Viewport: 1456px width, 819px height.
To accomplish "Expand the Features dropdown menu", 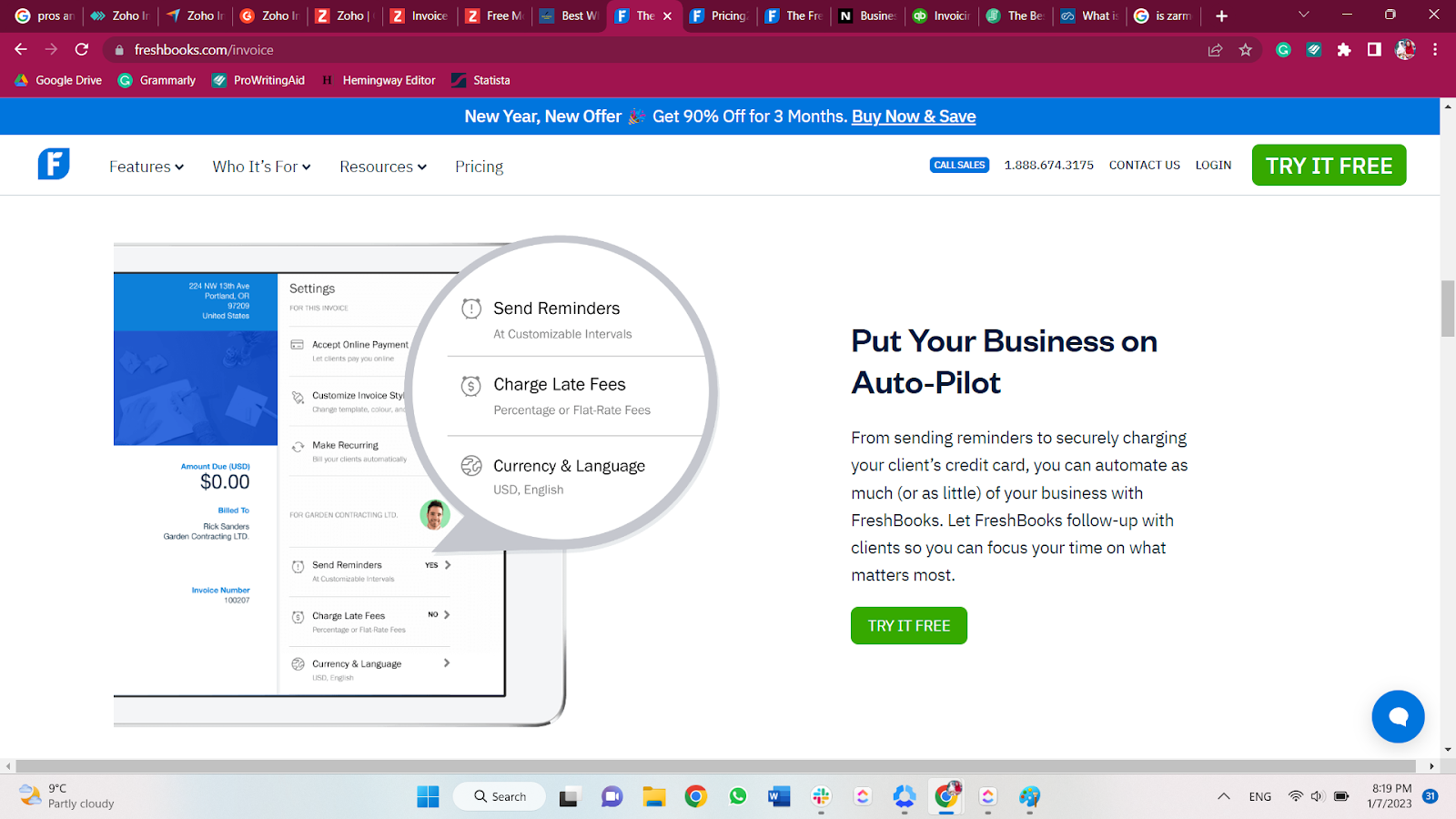I will 147,167.
